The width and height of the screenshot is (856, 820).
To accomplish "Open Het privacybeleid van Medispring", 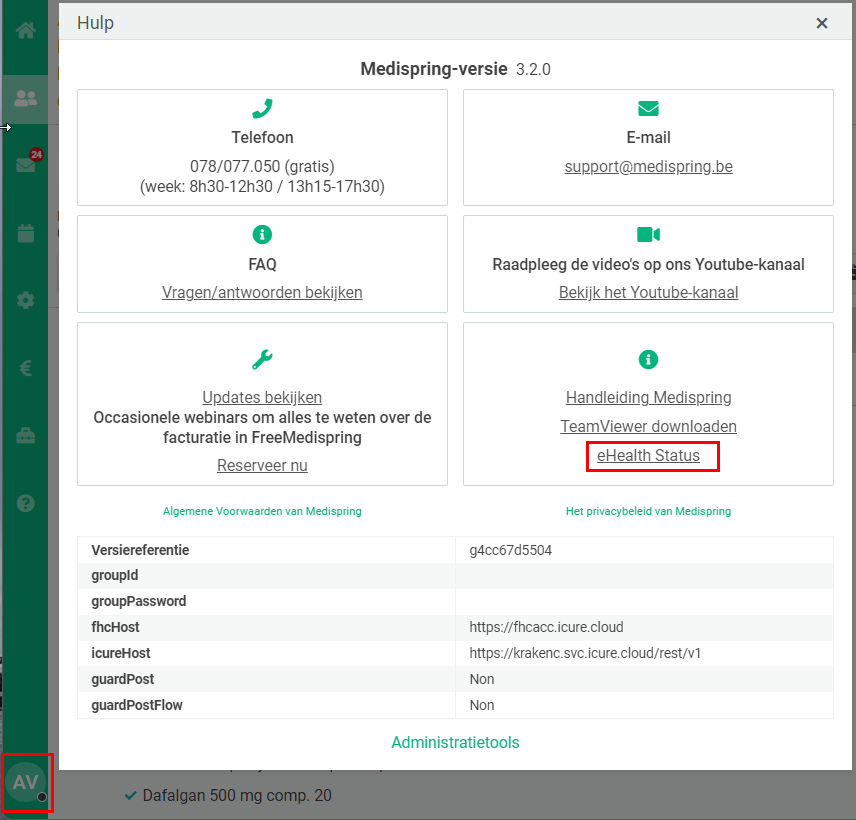I will coord(648,512).
